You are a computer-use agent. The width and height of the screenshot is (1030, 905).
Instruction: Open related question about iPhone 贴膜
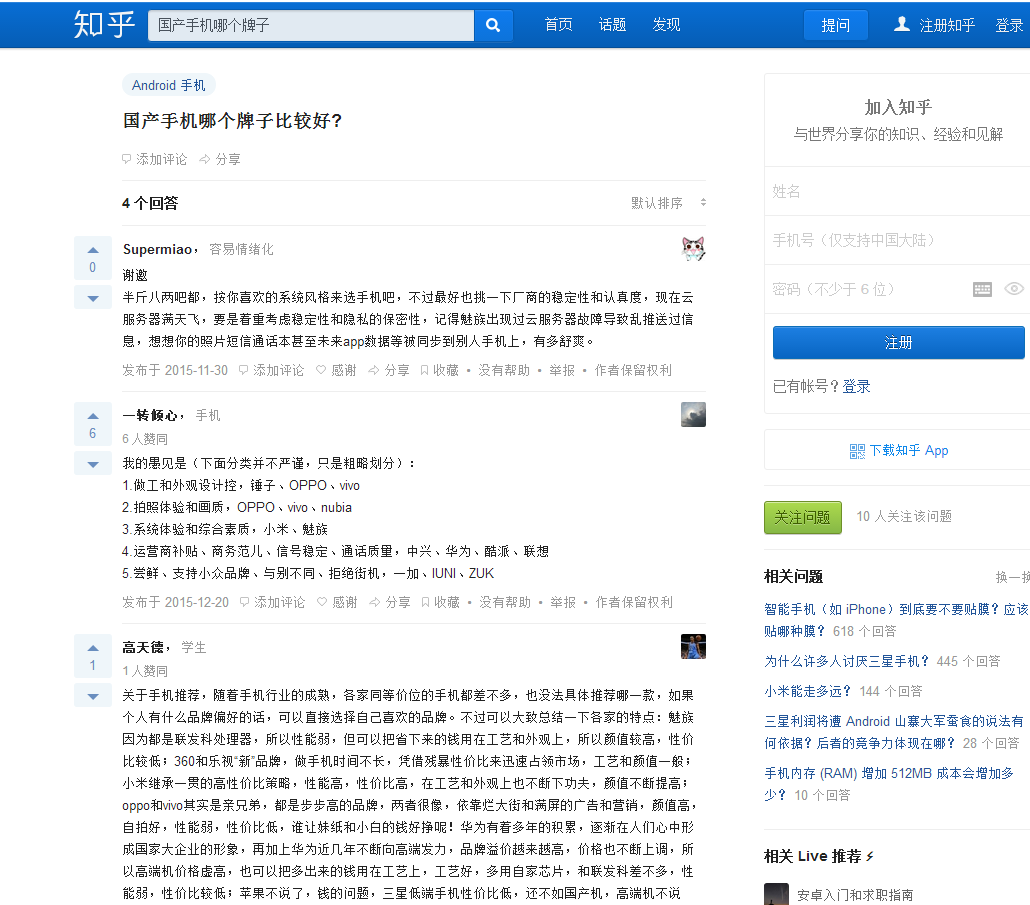896,620
